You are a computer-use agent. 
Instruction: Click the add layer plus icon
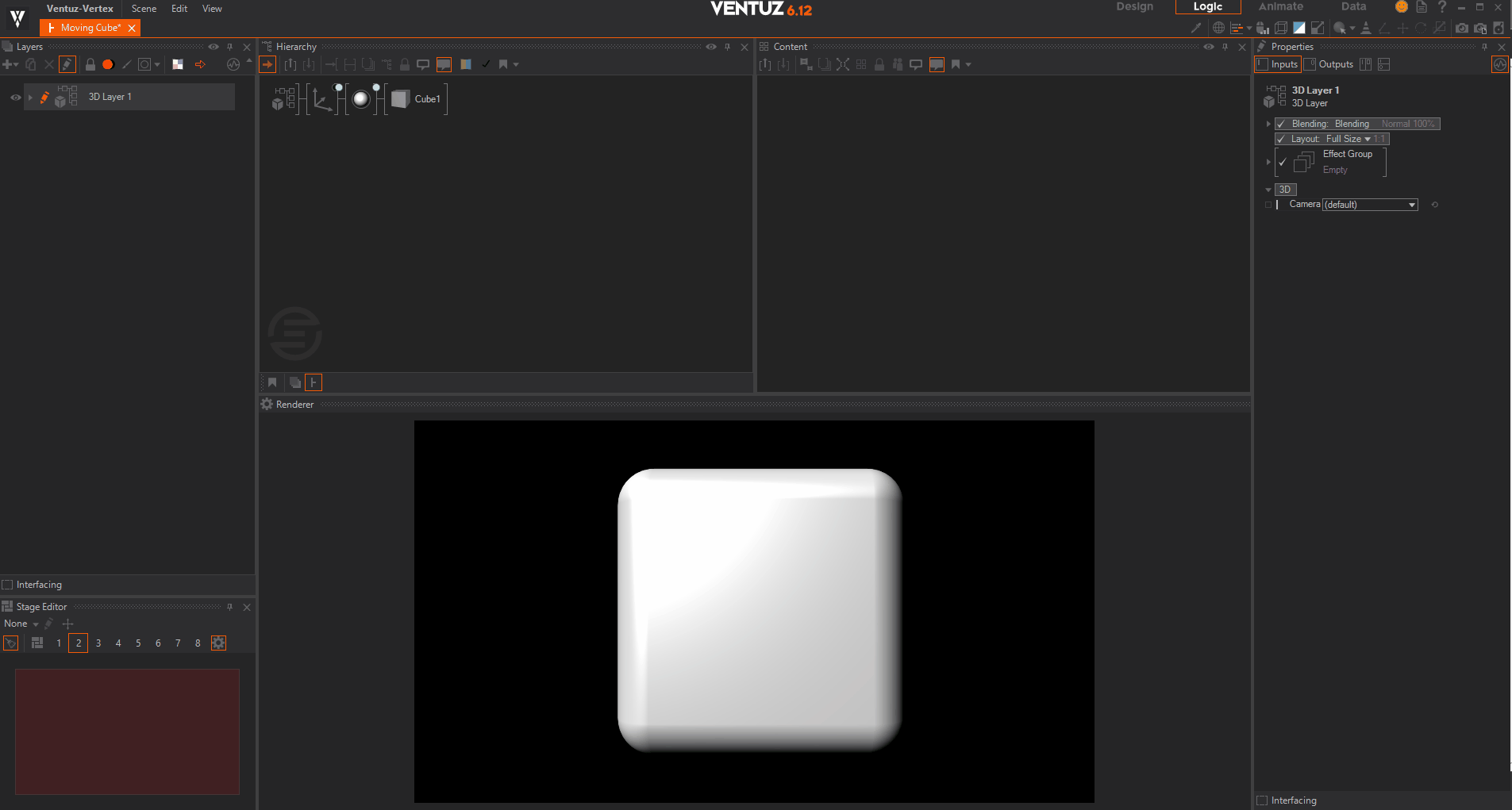(x=9, y=64)
